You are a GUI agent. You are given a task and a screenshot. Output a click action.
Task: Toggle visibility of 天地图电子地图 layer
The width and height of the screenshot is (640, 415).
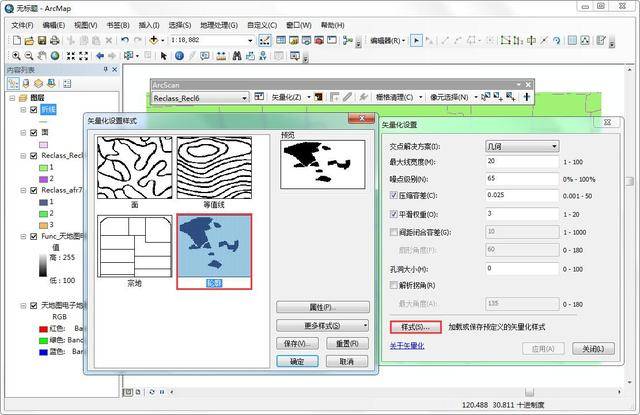pyautogui.click(x=34, y=305)
